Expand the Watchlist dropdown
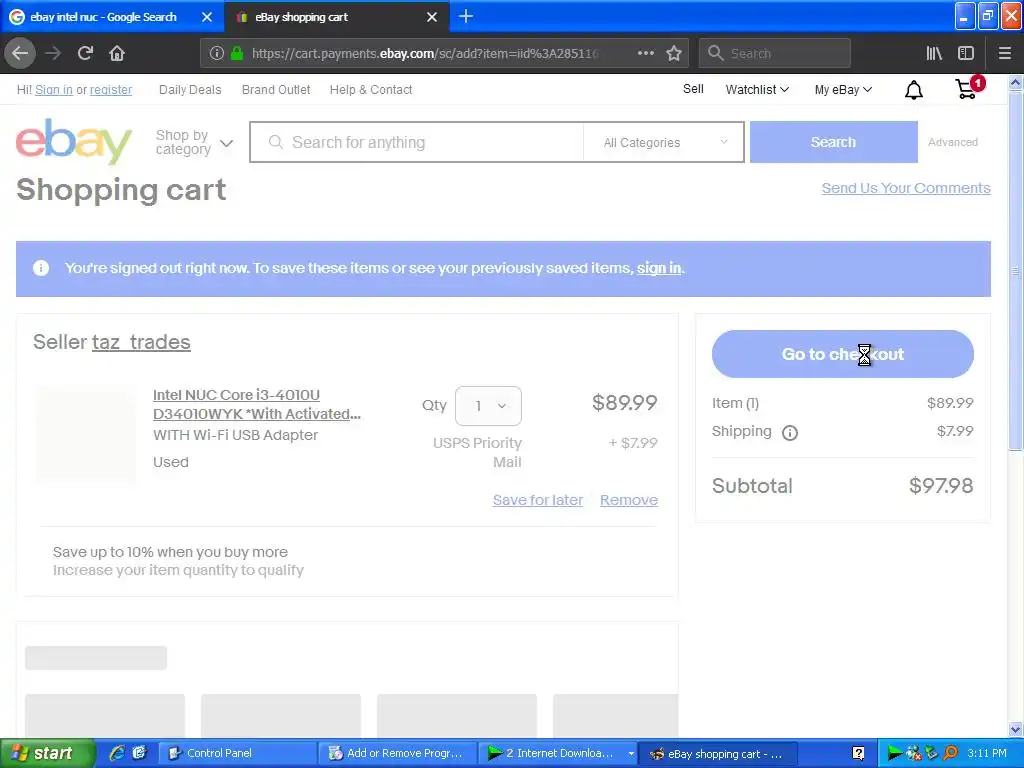The image size is (1024, 768). tap(757, 89)
